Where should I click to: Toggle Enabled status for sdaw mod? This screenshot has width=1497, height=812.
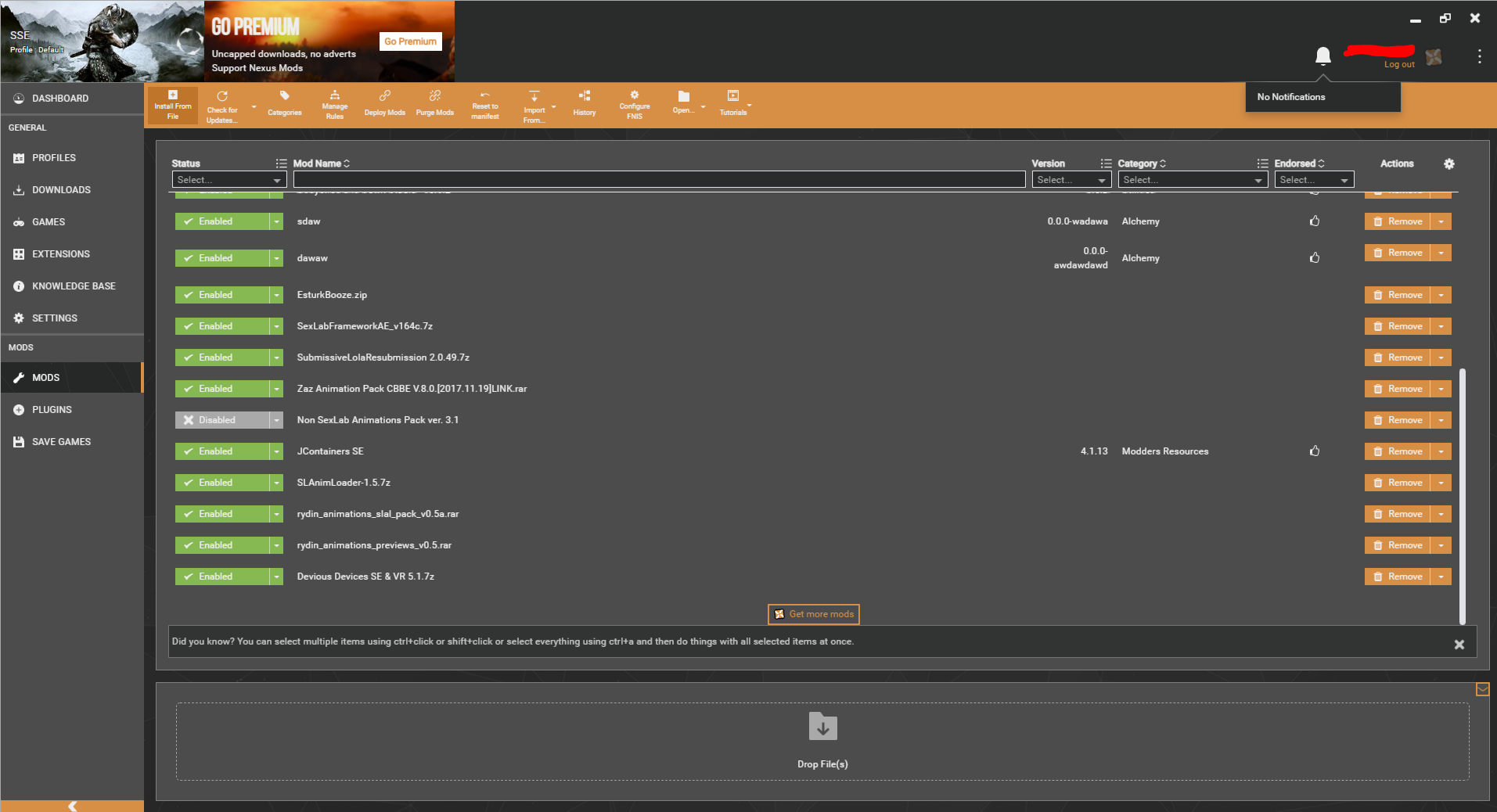[x=223, y=221]
